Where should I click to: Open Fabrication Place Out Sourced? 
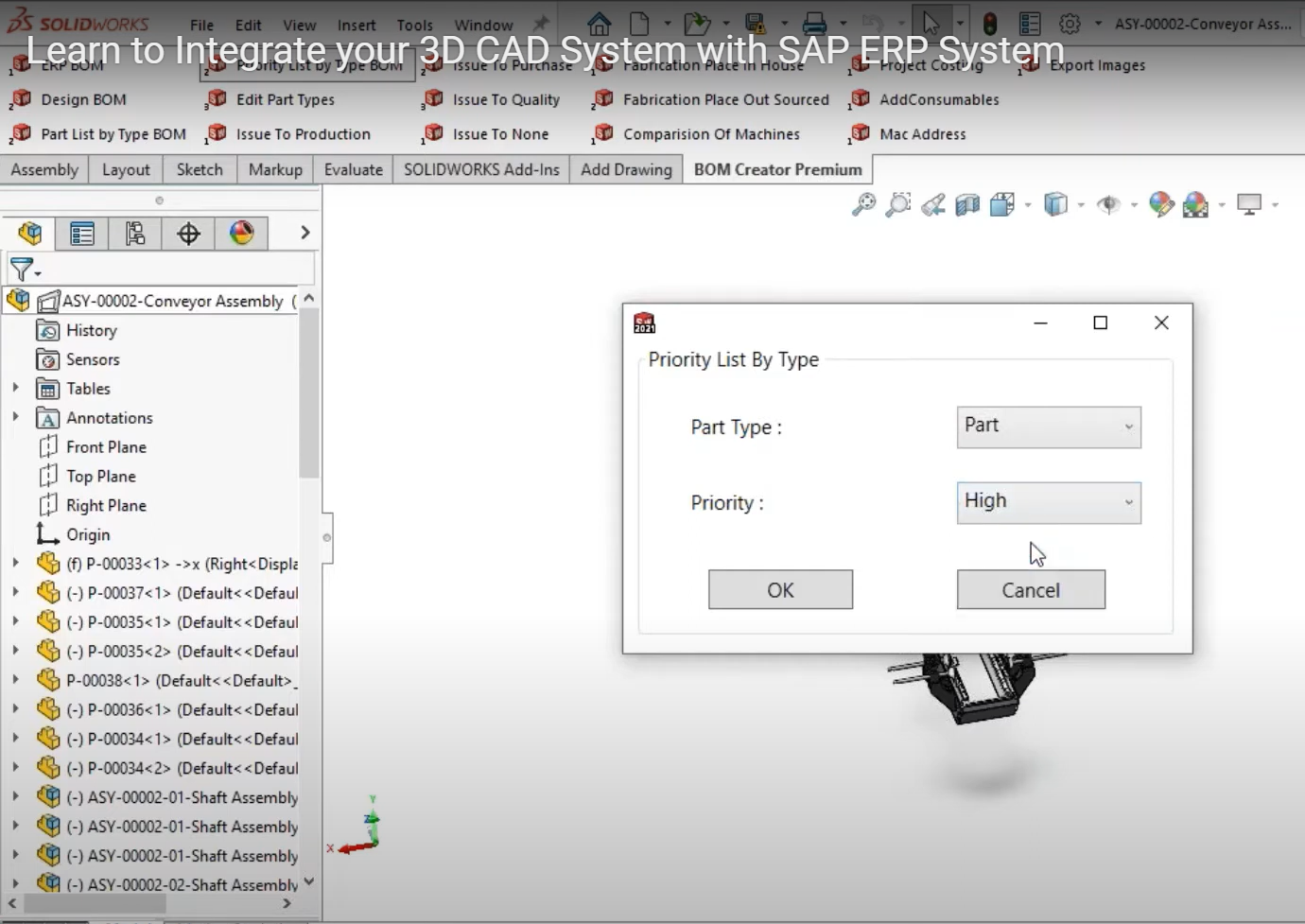[x=711, y=99]
